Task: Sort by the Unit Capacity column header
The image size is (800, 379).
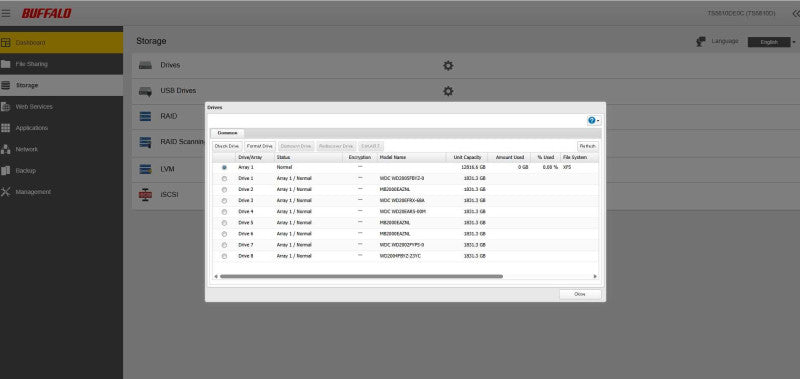Action: coord(467,158)
